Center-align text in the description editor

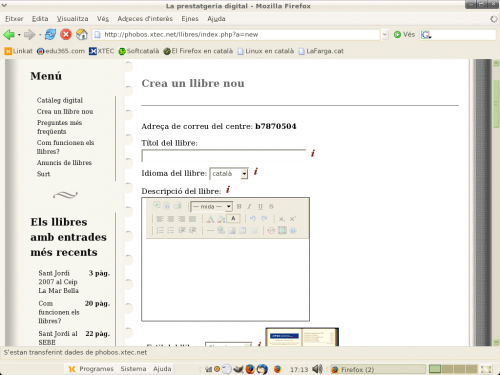point(171,219)
